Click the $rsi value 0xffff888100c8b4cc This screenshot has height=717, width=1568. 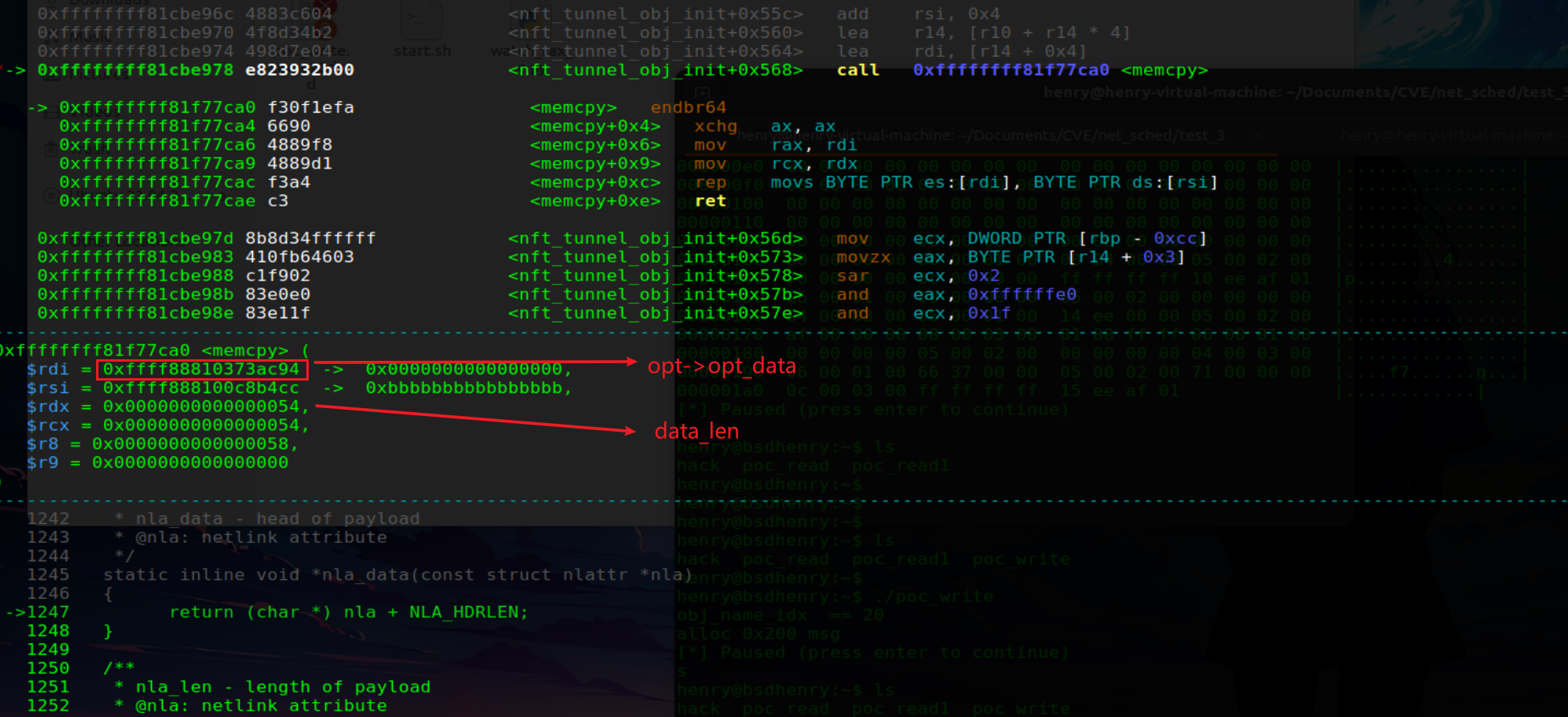[201, 388]
